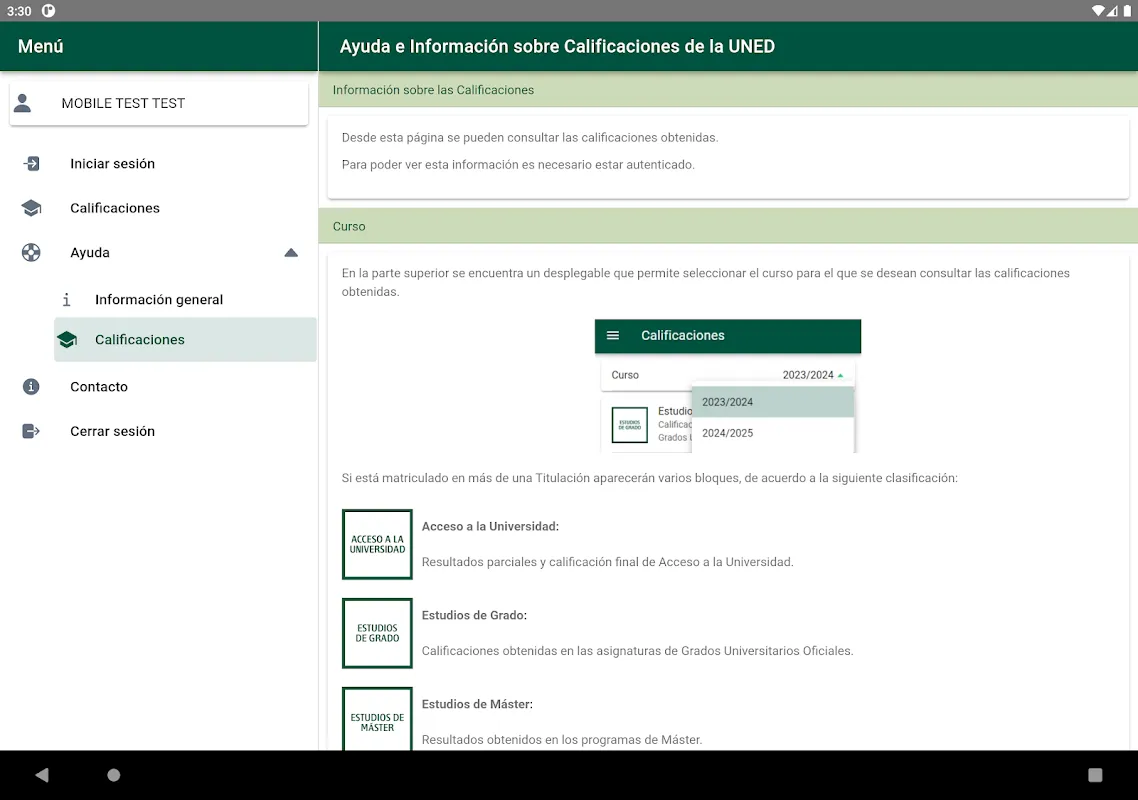Tap the battery icon in the status bar
The width and height of the screenshot is (1138, 800).
pyautogui.click(x=1127, y=11)
